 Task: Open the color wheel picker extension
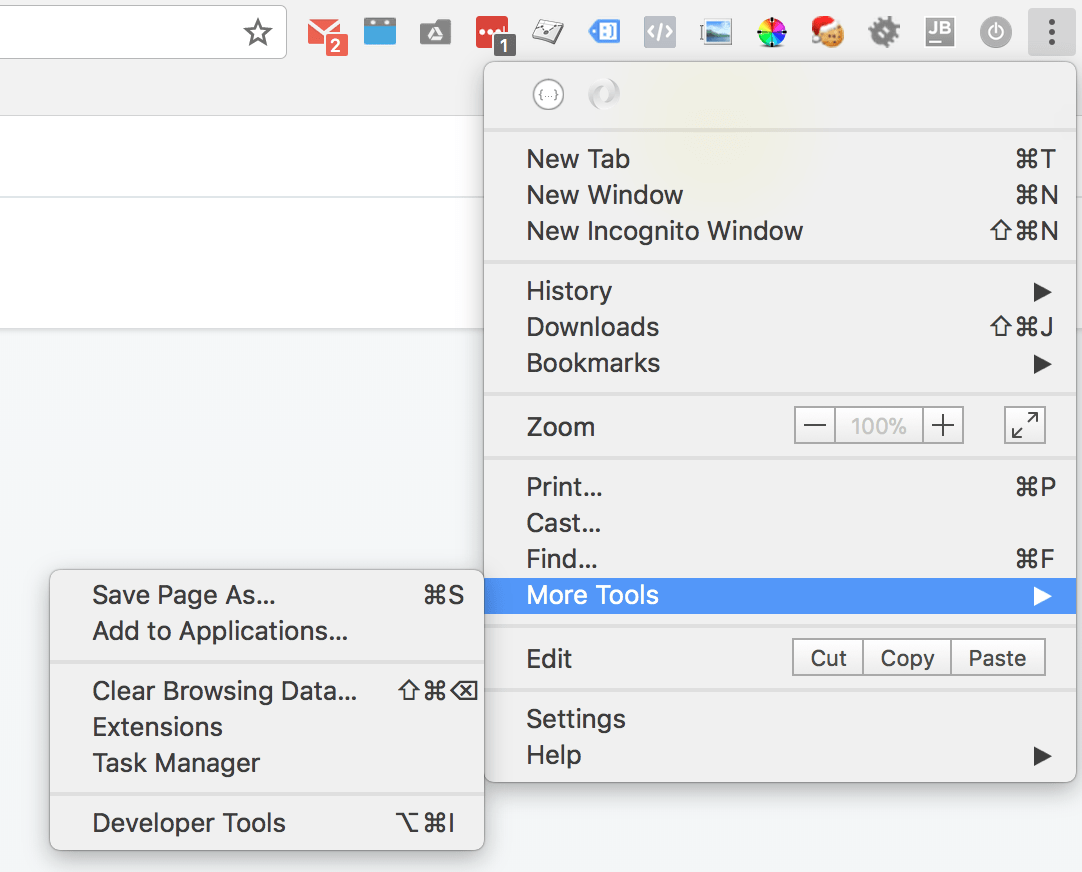pyautogui.click(x=771, y=32)
